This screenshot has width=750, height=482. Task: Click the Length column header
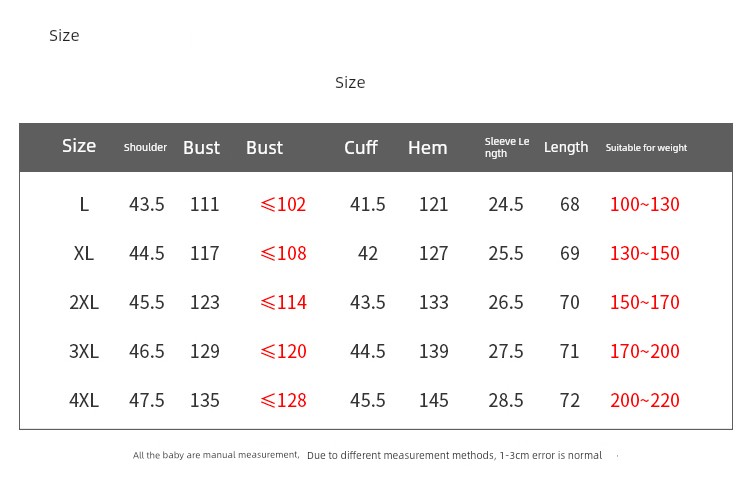565,148
